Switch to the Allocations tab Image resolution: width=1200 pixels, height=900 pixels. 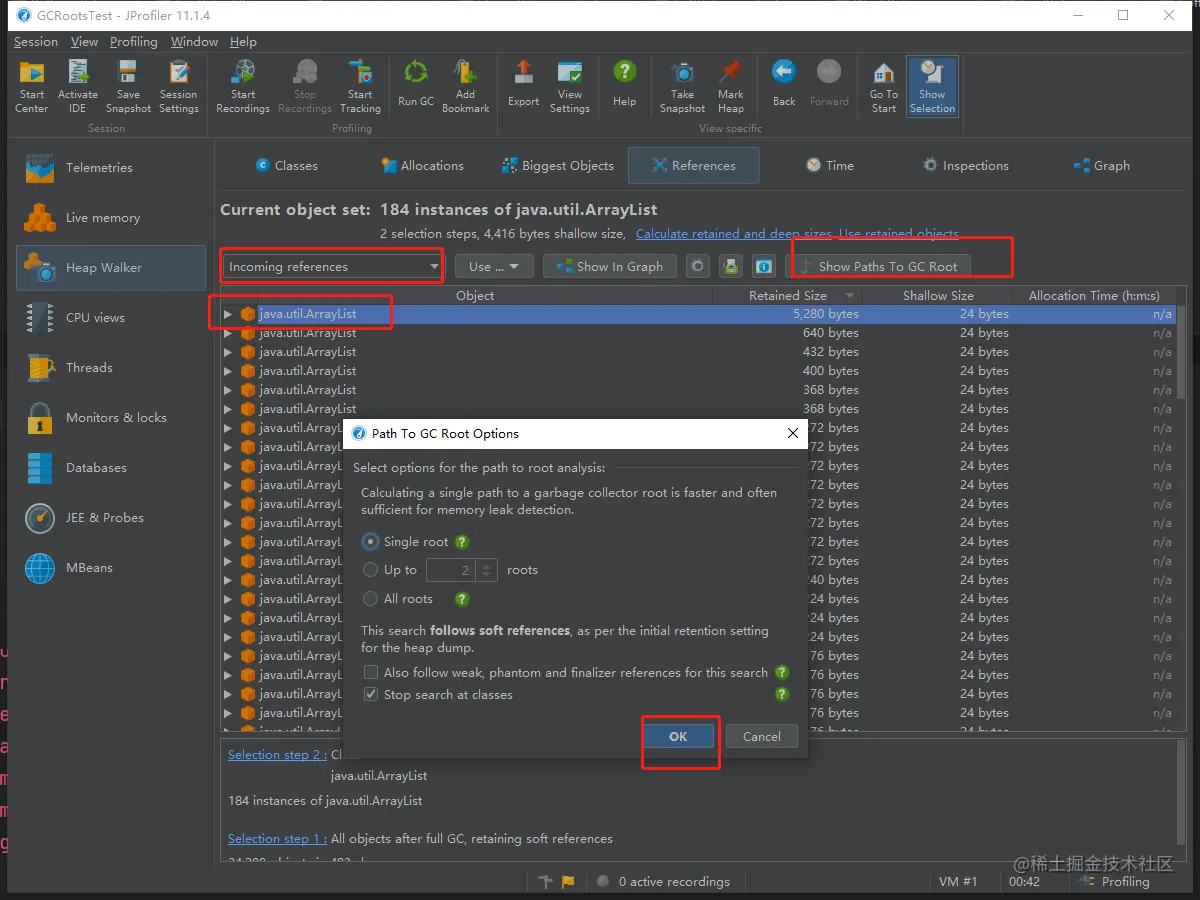click(x=423, y=166)
